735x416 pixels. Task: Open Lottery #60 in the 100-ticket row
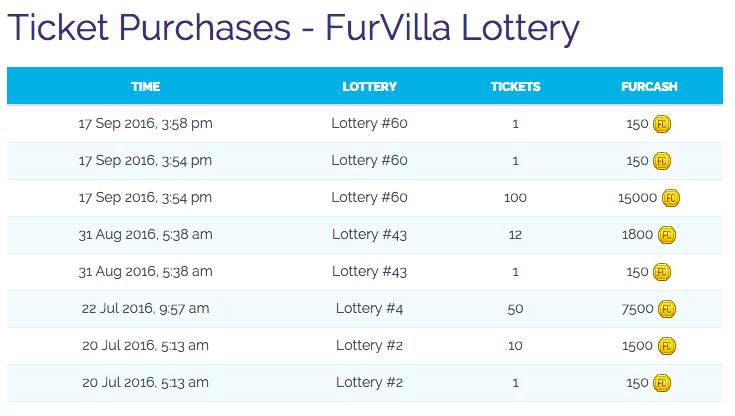369,198
